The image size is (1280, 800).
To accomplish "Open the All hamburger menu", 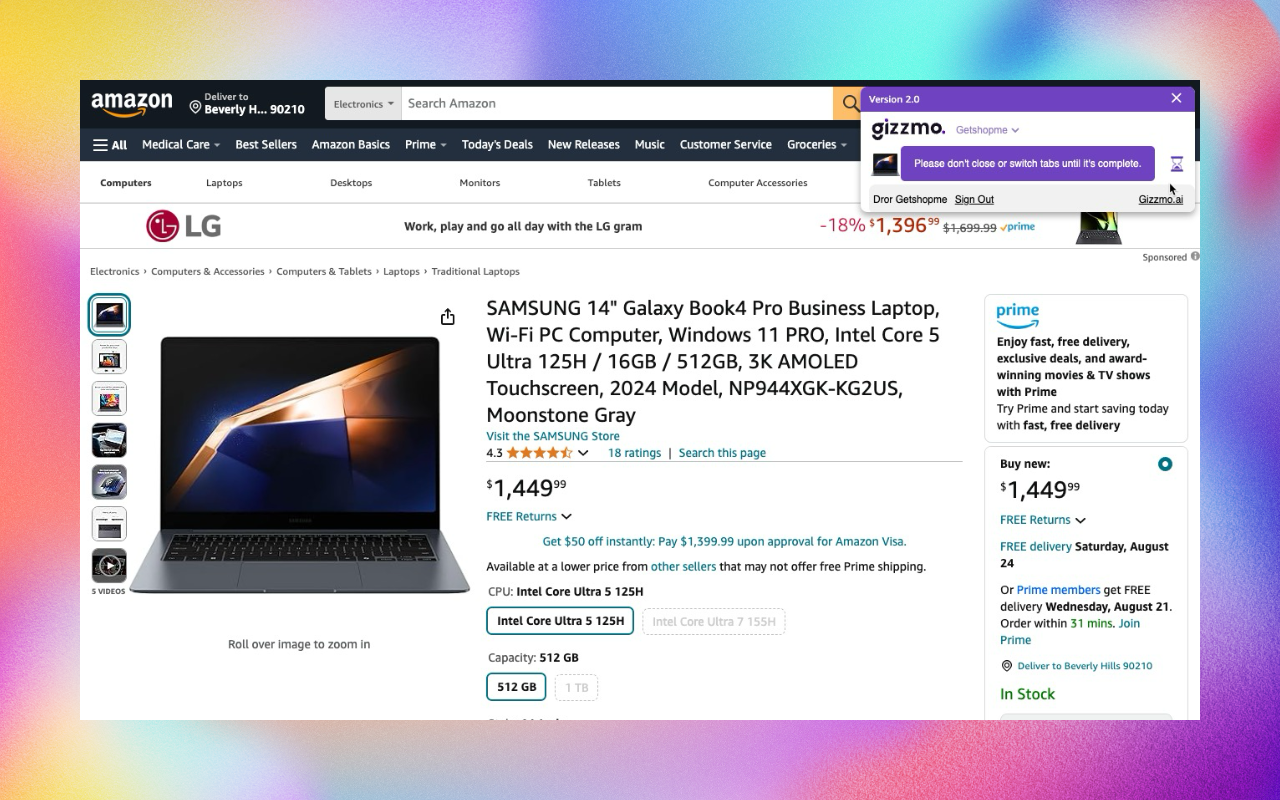I will click(x=110, y=145).
